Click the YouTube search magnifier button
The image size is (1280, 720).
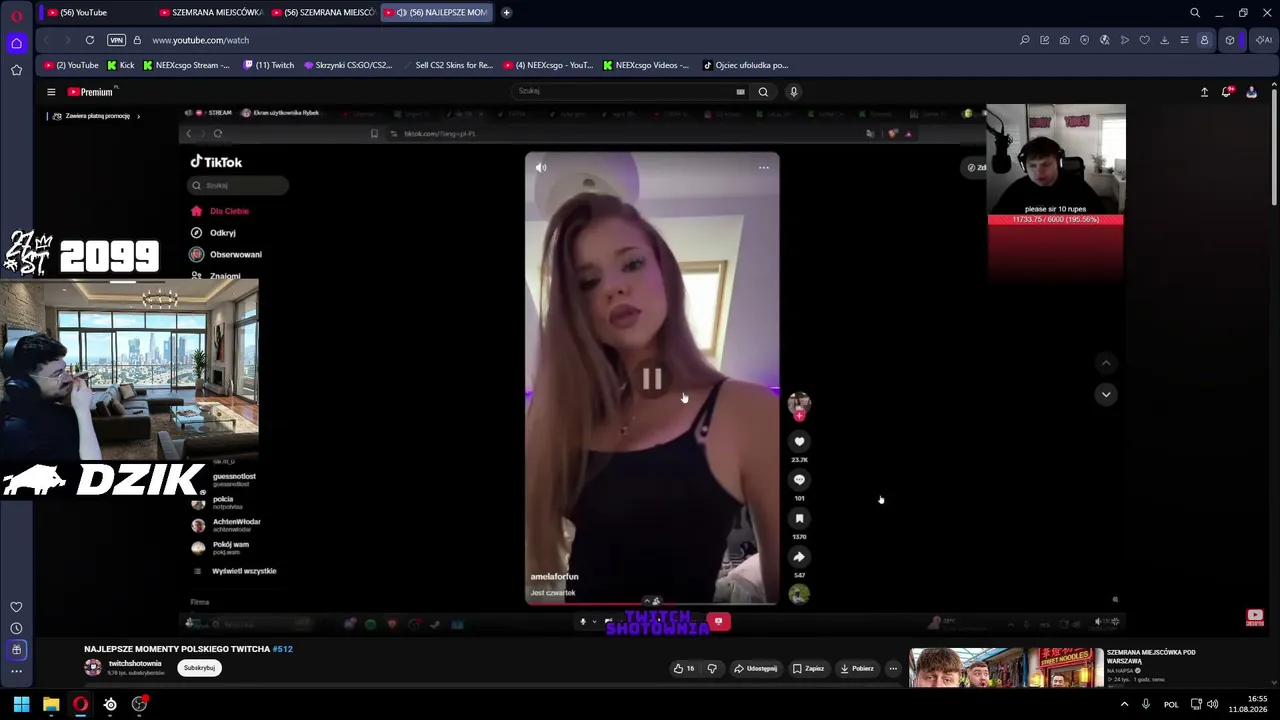click(x=763, y=92)
